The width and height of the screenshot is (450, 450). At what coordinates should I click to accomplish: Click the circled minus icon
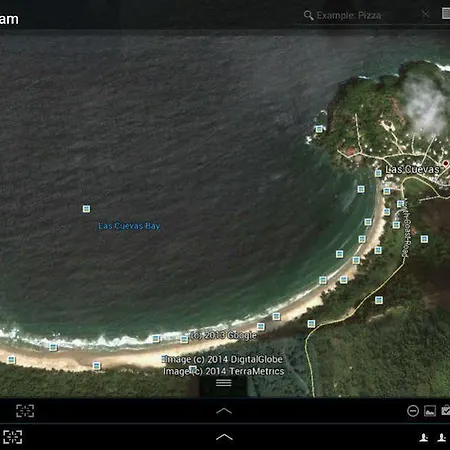coord(413,411)
